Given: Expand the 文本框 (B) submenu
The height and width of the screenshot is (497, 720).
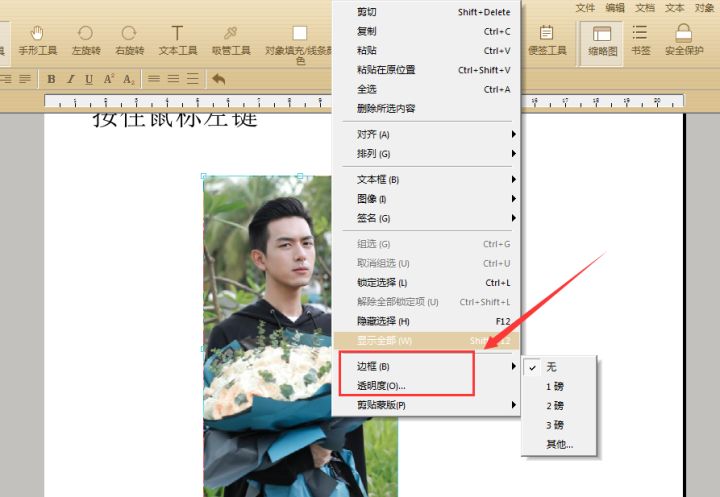Looking at the screenshot, I should (x=427, y=179).
